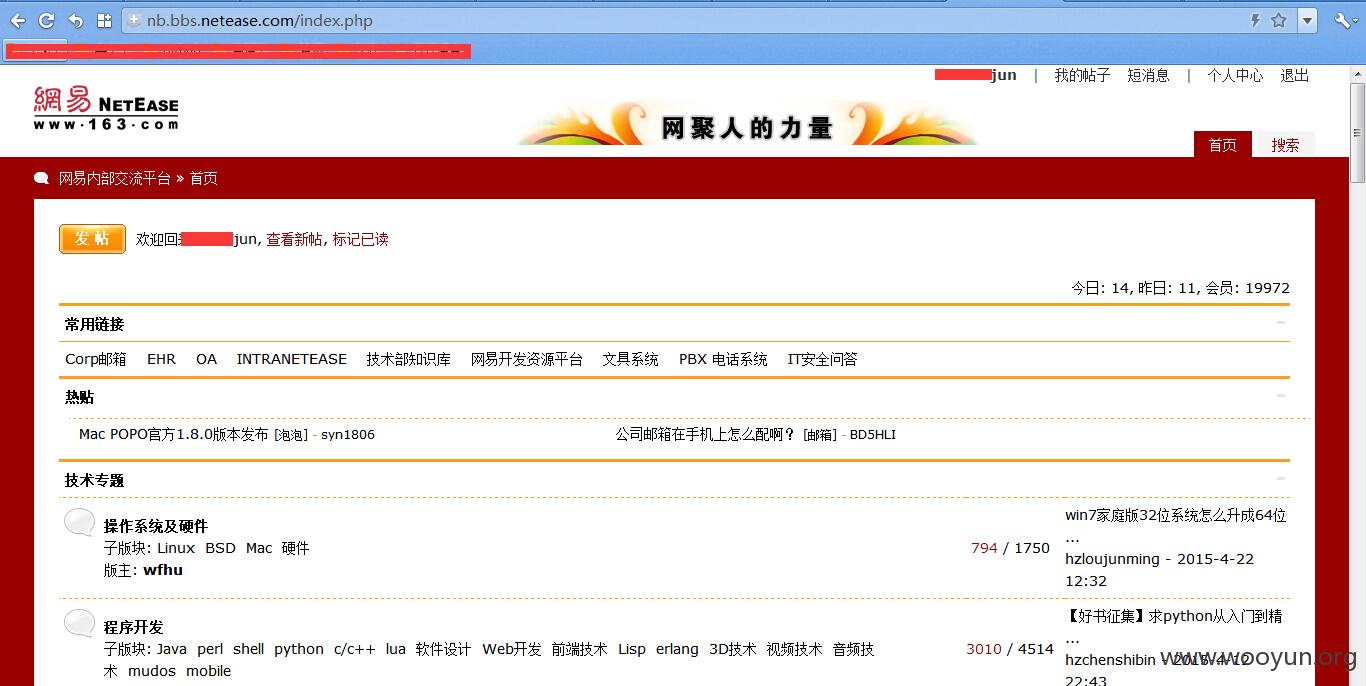Open hot post 公司邮箱在手机上怎么配啊
1366x686 pixels.
(706, 434)
